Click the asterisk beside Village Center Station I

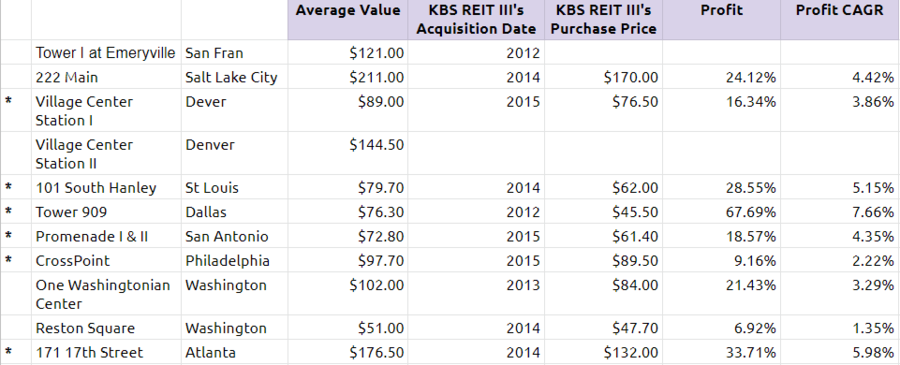(9, 102)
